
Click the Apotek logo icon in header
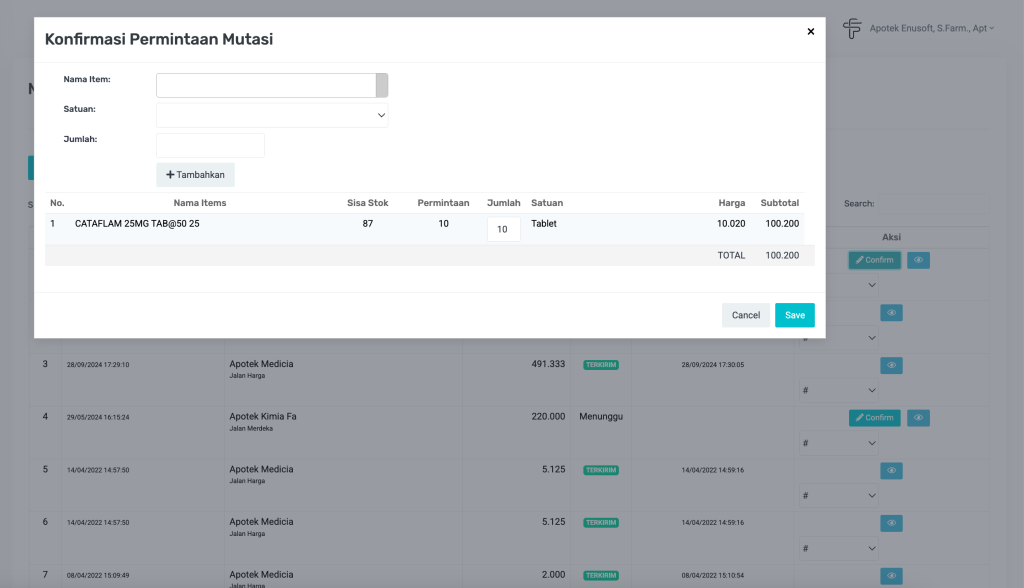pyautogui.click(x=851, y=29)
